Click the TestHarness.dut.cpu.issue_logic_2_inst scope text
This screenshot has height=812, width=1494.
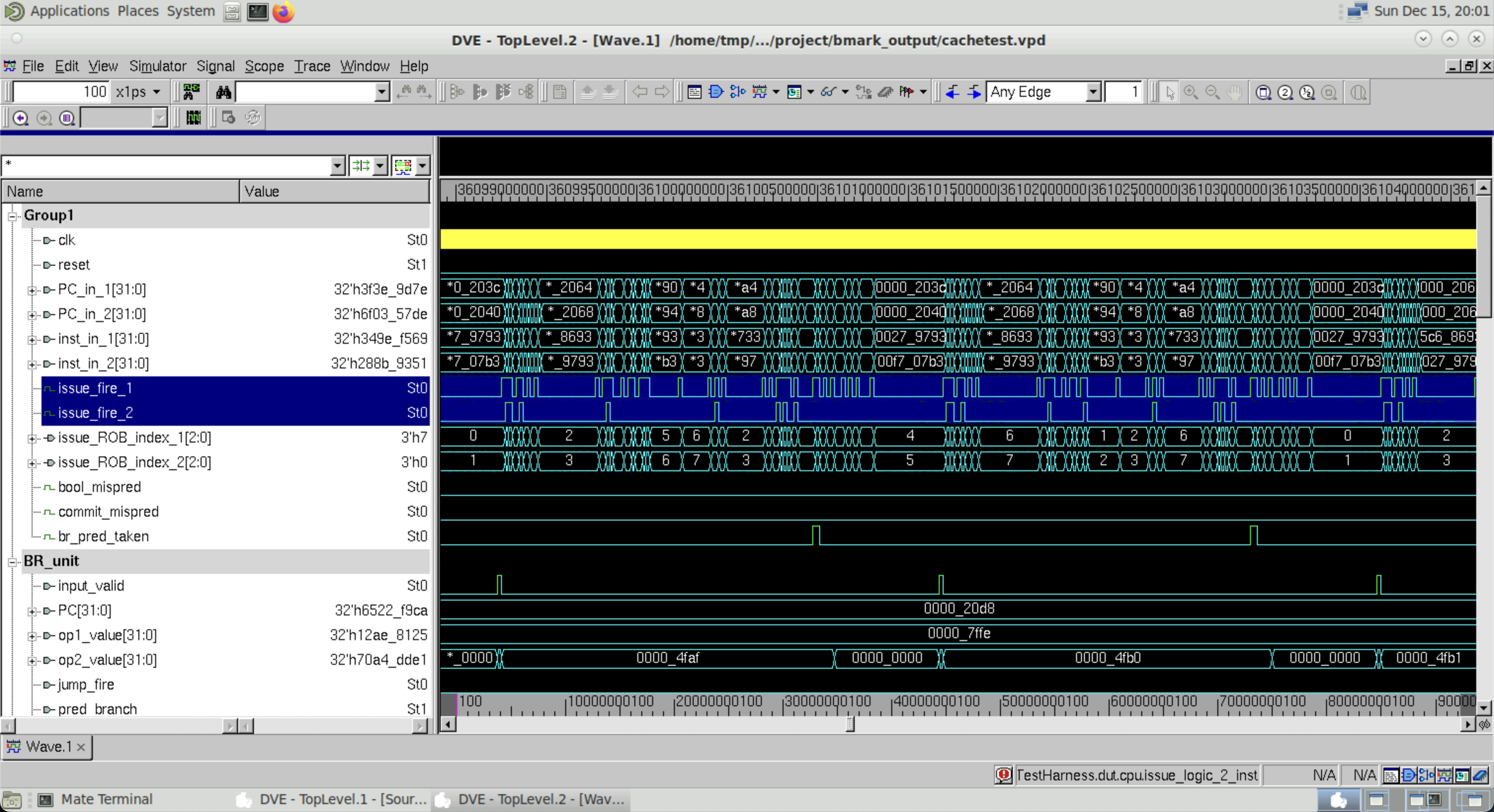tap(1137, 775)
